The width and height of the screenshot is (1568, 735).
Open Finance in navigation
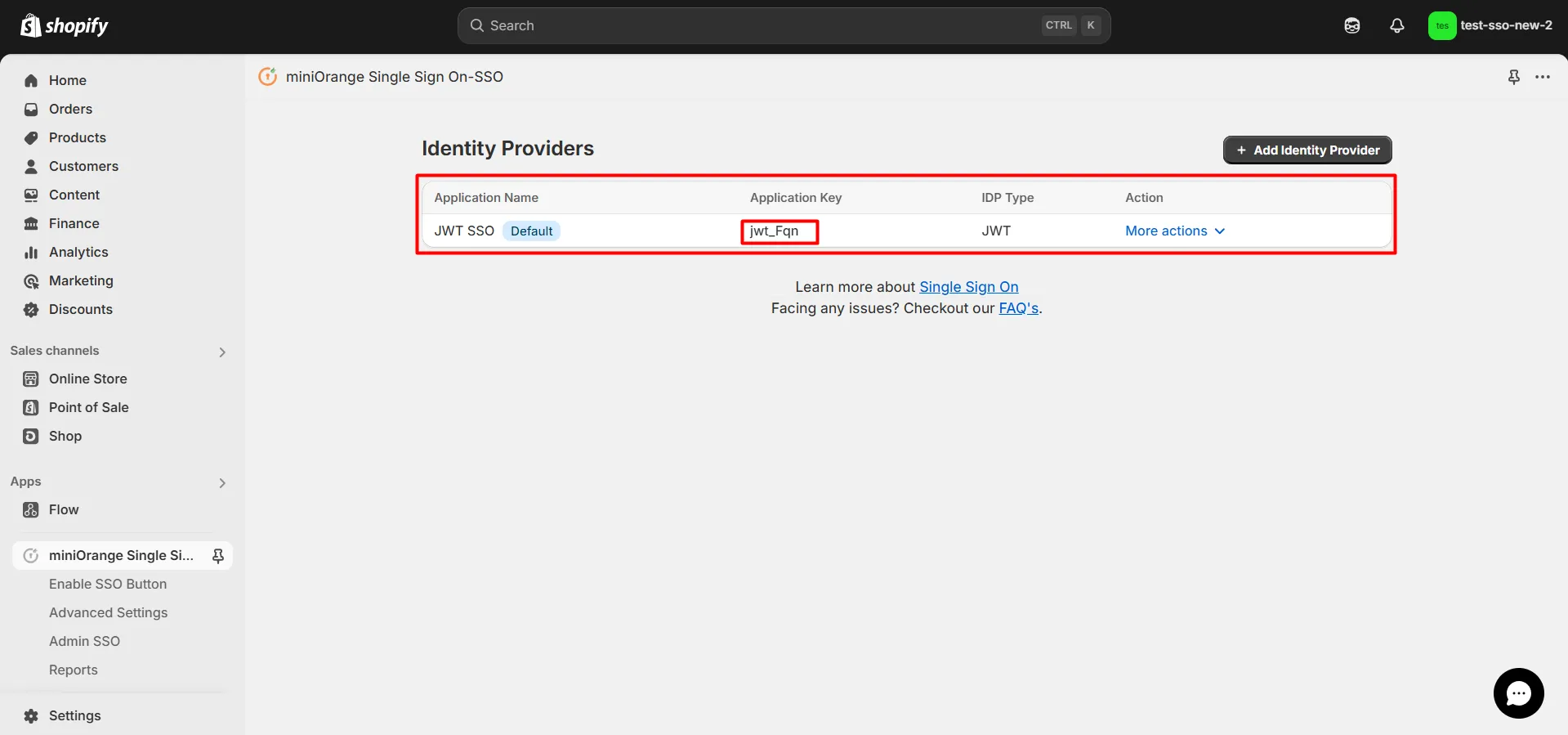pyautogui.click(x=74, y=223)
